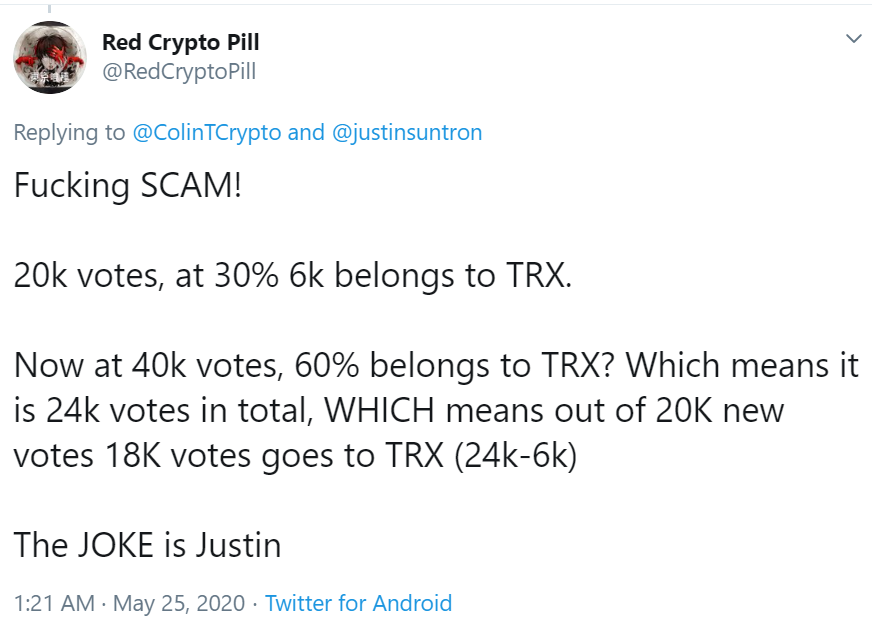
Task: Click the thread connector line above the avatar
Action: pyautogui.click(x=49, y=9)
